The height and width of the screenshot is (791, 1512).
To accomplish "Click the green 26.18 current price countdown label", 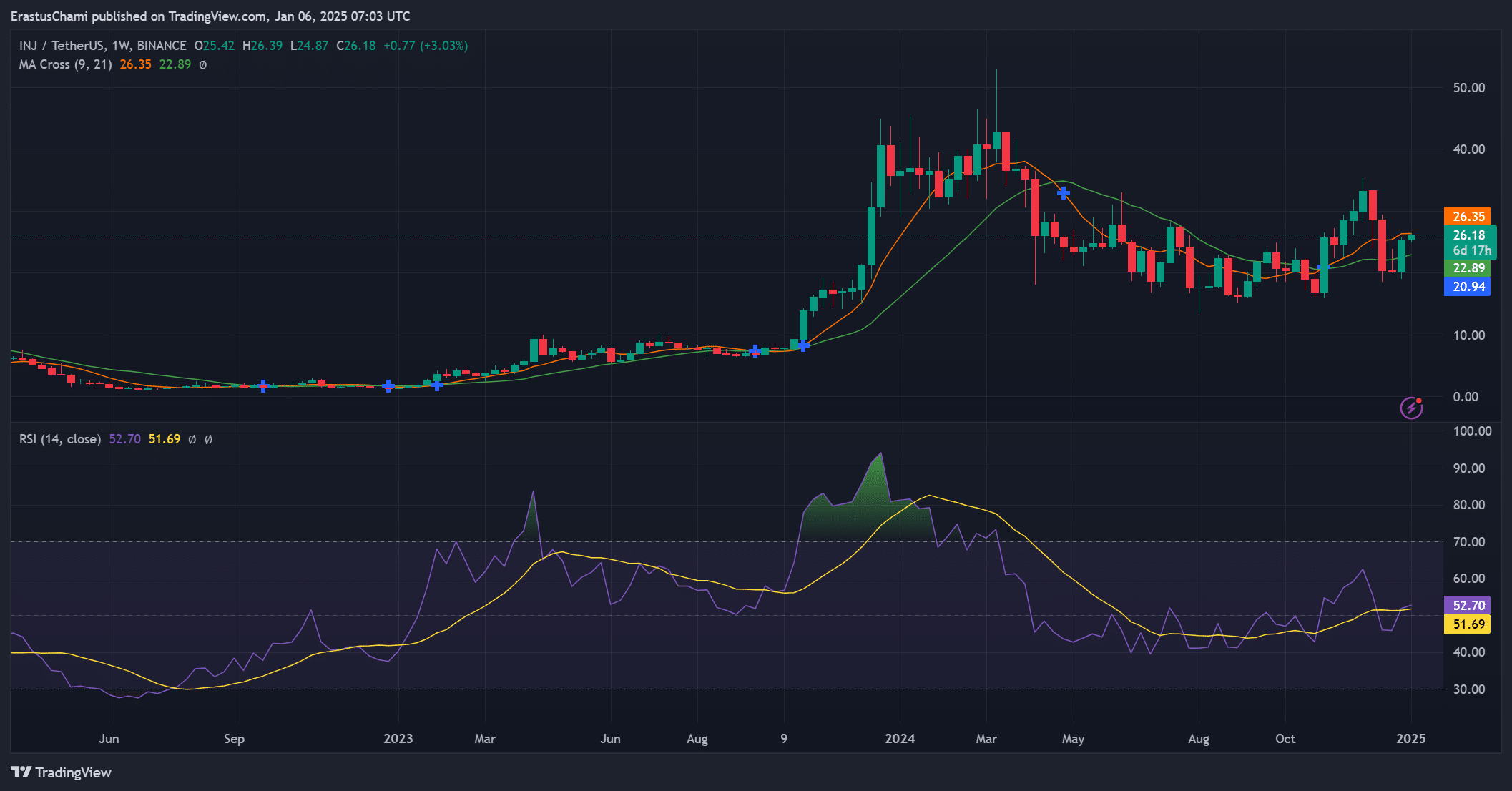I will 1470,242.
